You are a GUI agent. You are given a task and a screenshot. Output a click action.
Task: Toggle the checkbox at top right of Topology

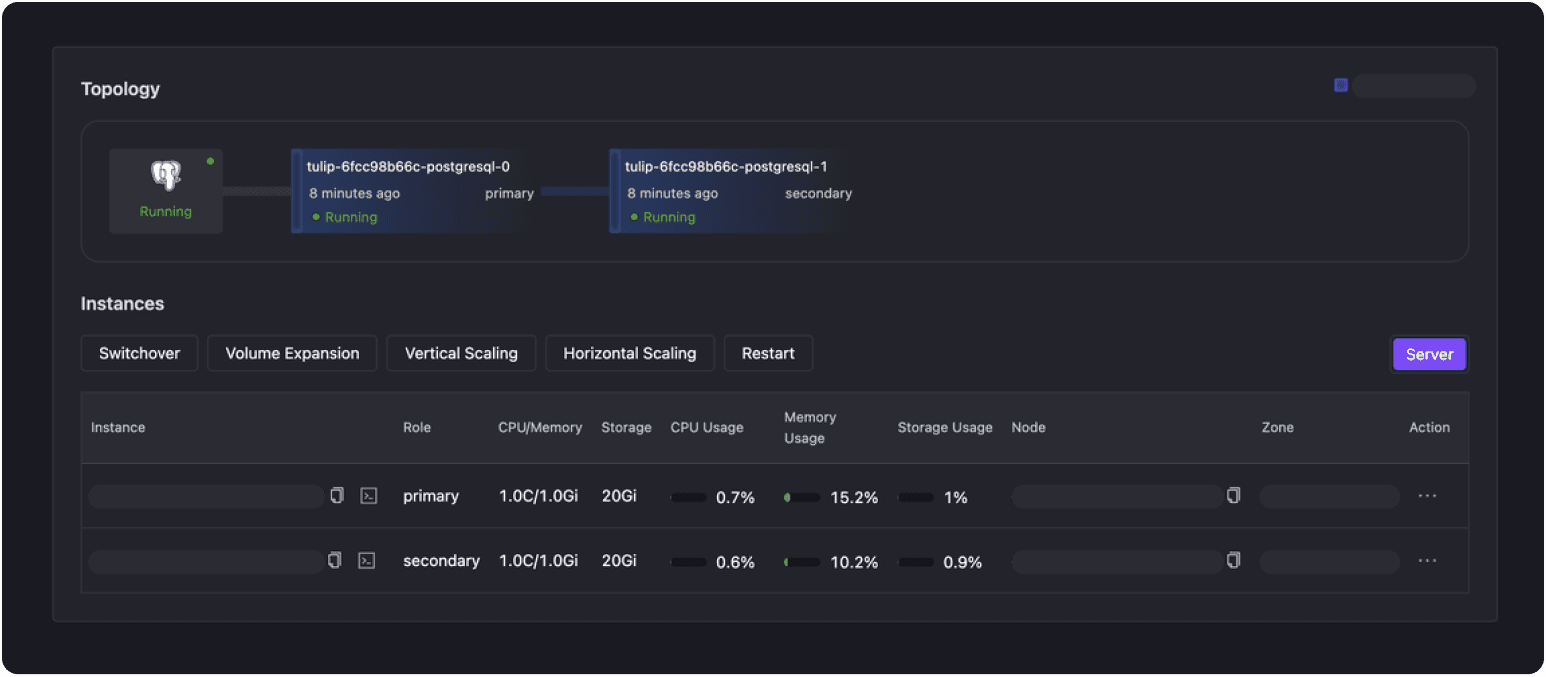1341,85
